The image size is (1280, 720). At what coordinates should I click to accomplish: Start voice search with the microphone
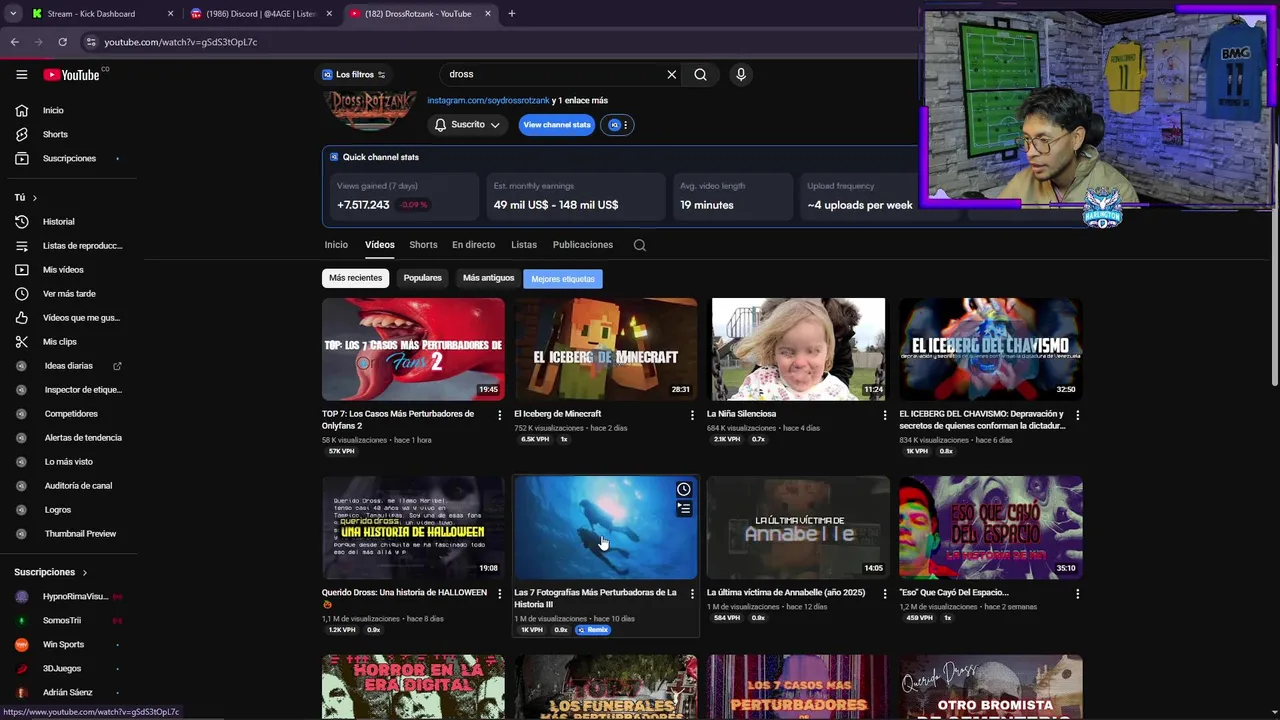(x=741, y=74)
